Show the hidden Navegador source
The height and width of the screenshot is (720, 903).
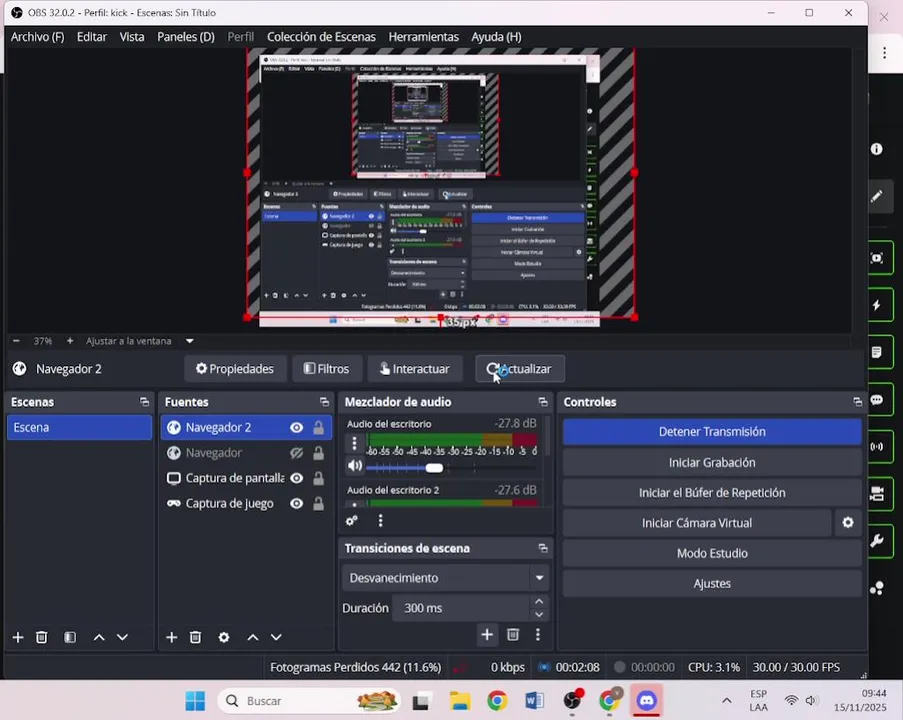pos(297,453)
